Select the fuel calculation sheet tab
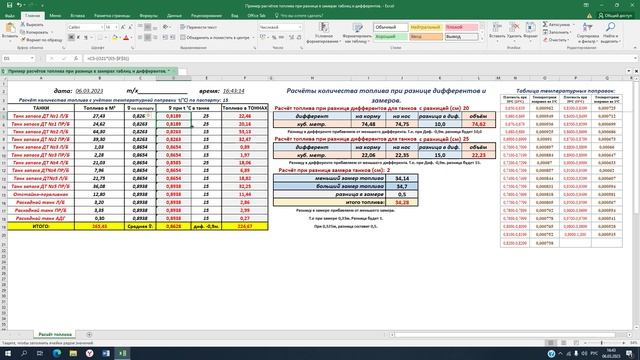 55,334
